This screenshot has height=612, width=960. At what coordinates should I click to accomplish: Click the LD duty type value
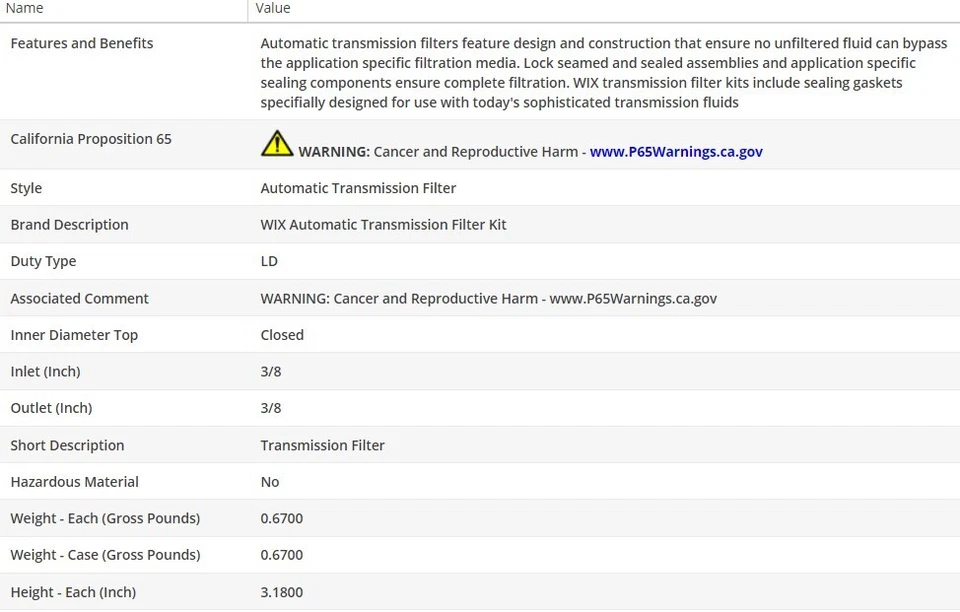coord(269,261)
